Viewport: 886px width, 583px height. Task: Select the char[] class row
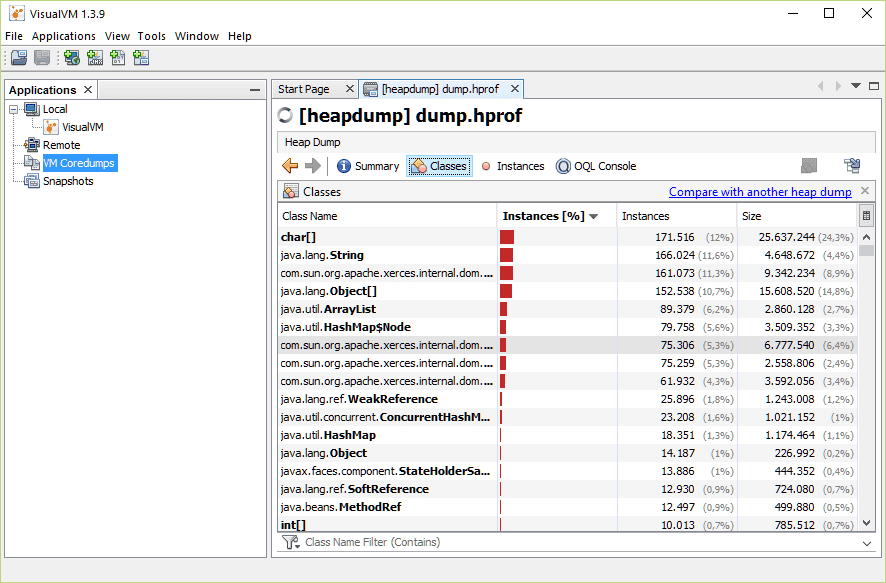(x=568, y=237)
